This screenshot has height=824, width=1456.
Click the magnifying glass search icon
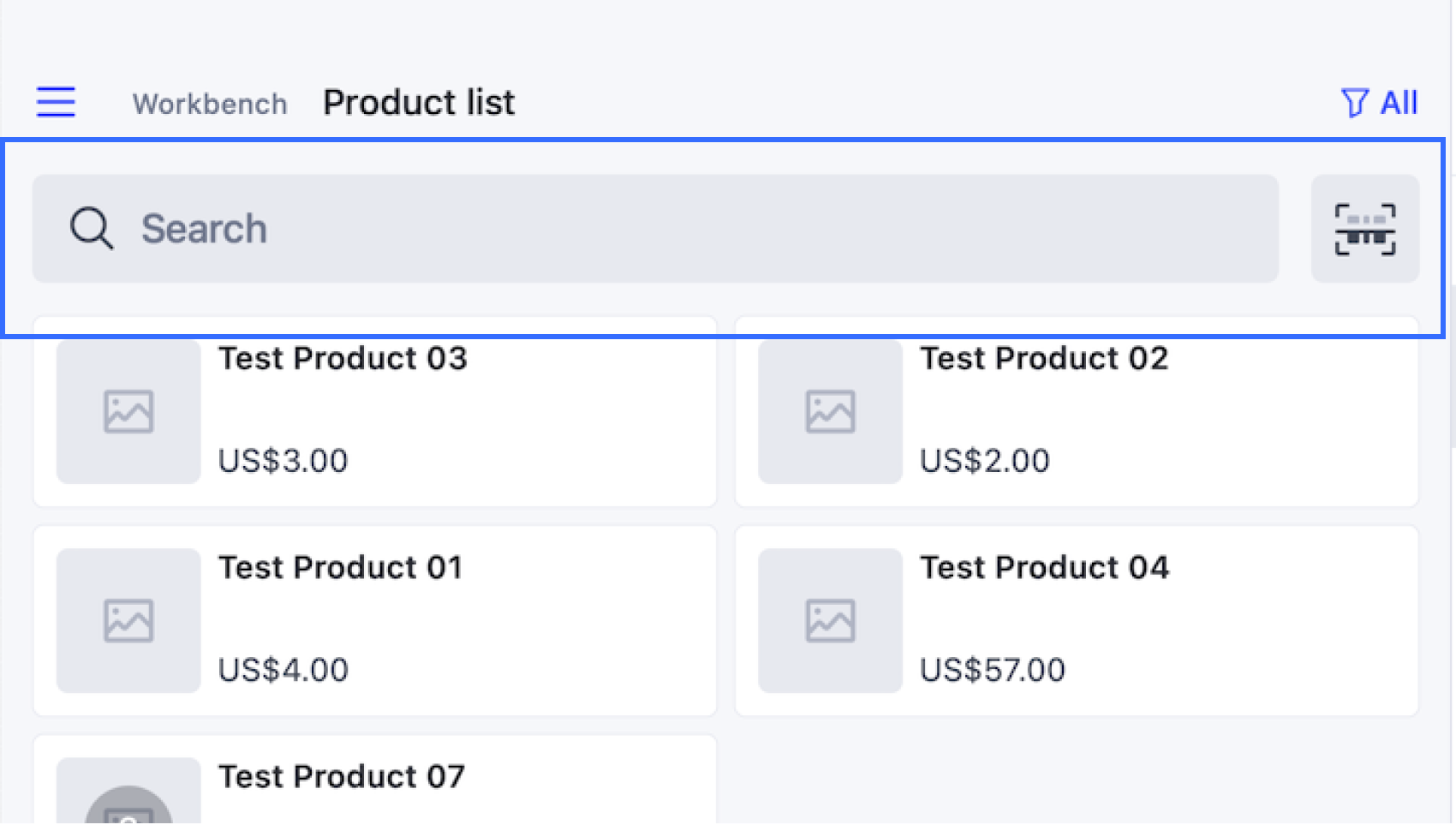92,229
